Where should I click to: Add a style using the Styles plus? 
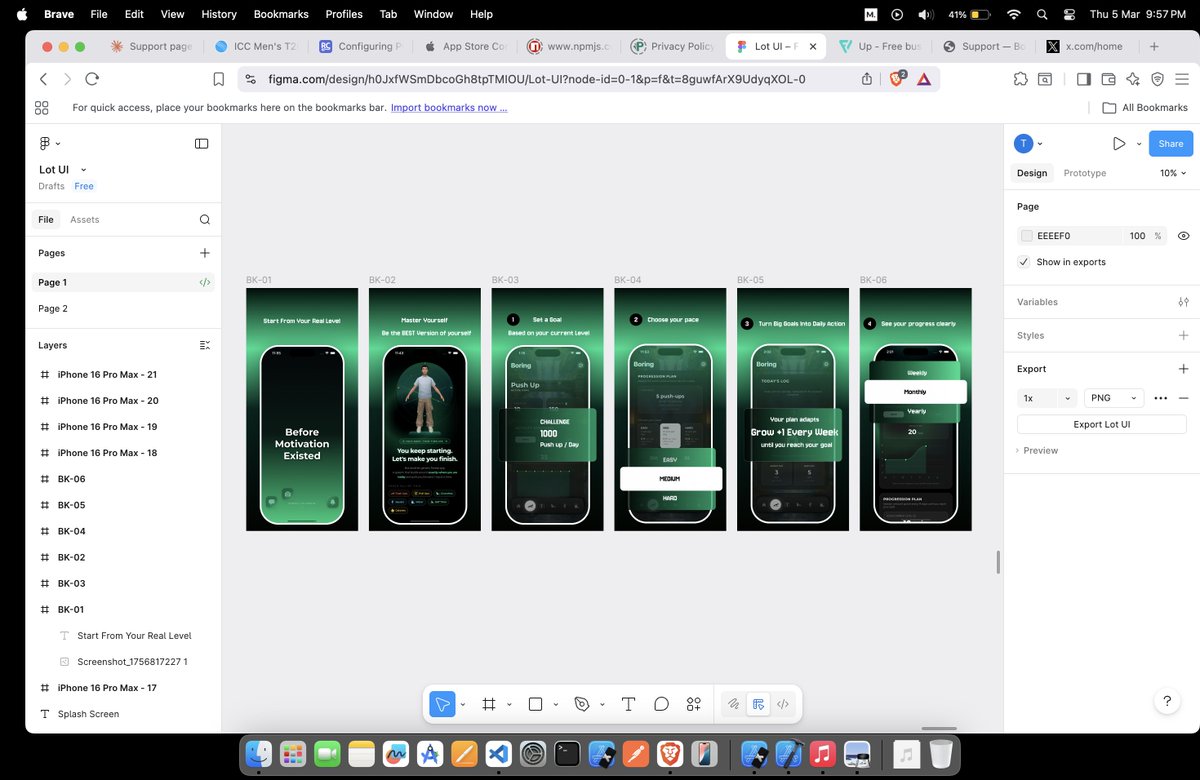point(1183,336)
